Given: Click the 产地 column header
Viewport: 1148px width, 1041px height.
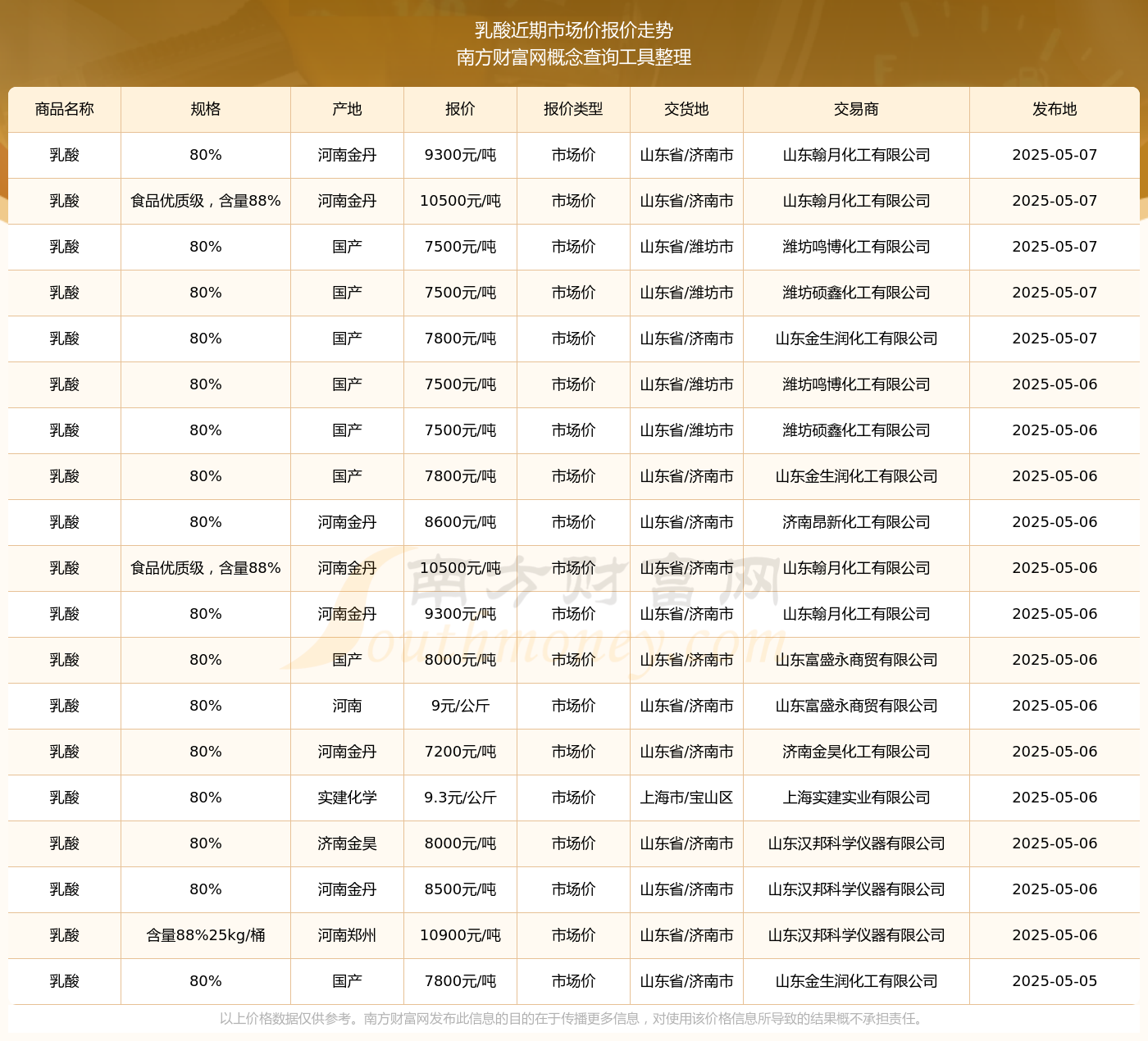Looking at the screenshot, I should (x=347, y=109).
